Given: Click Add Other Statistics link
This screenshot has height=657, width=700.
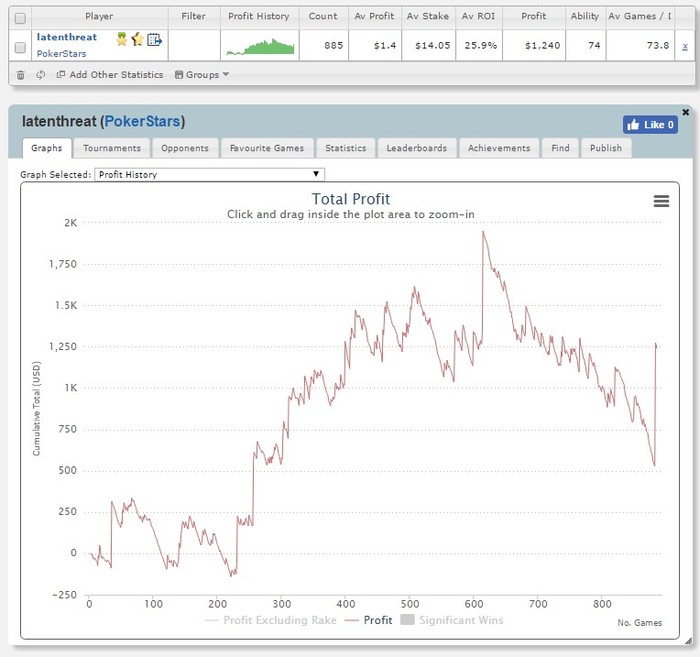Looking at the screenshot, I should click(x=110, y=75).
